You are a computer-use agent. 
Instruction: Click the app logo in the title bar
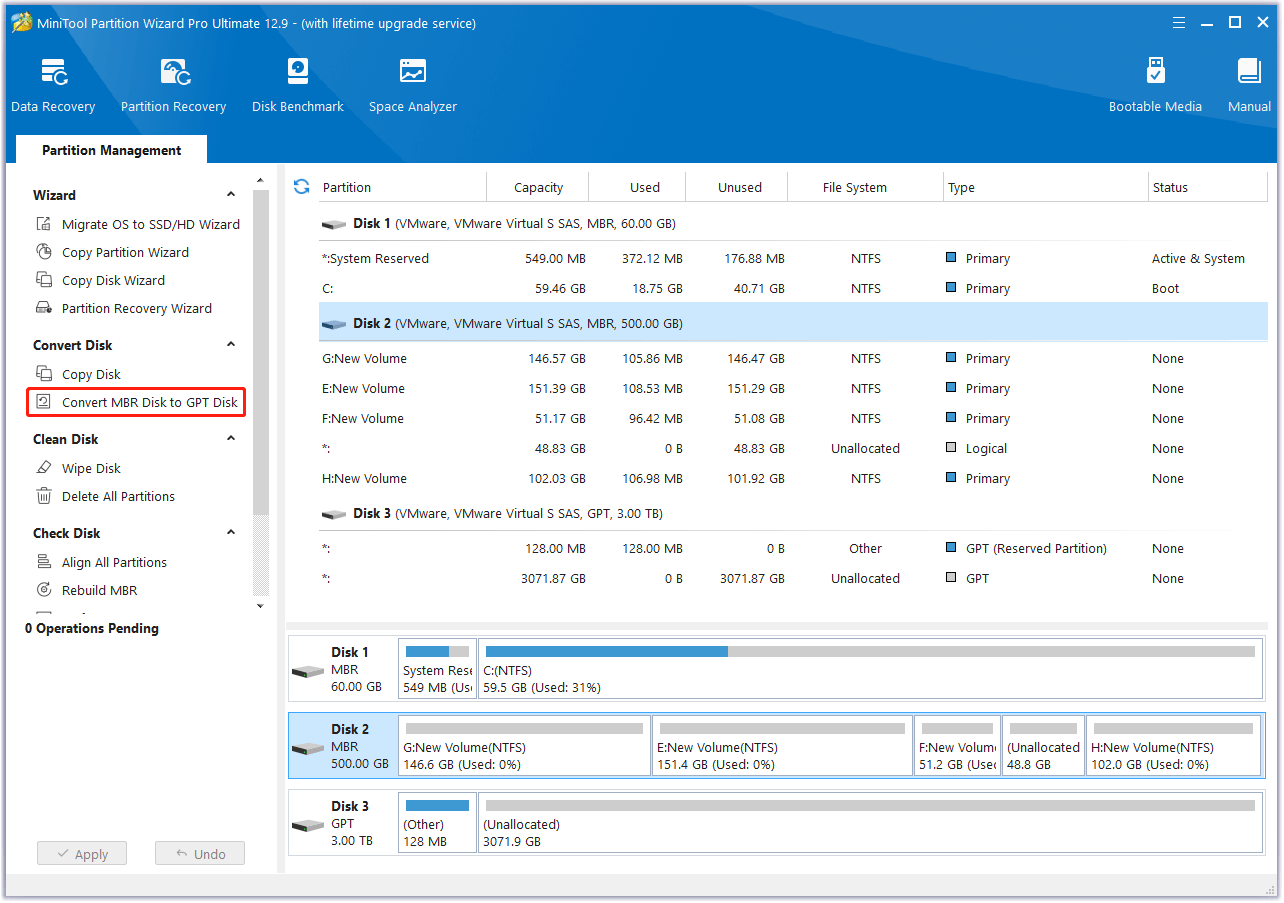pyautogui.click(x=21, y=22)
